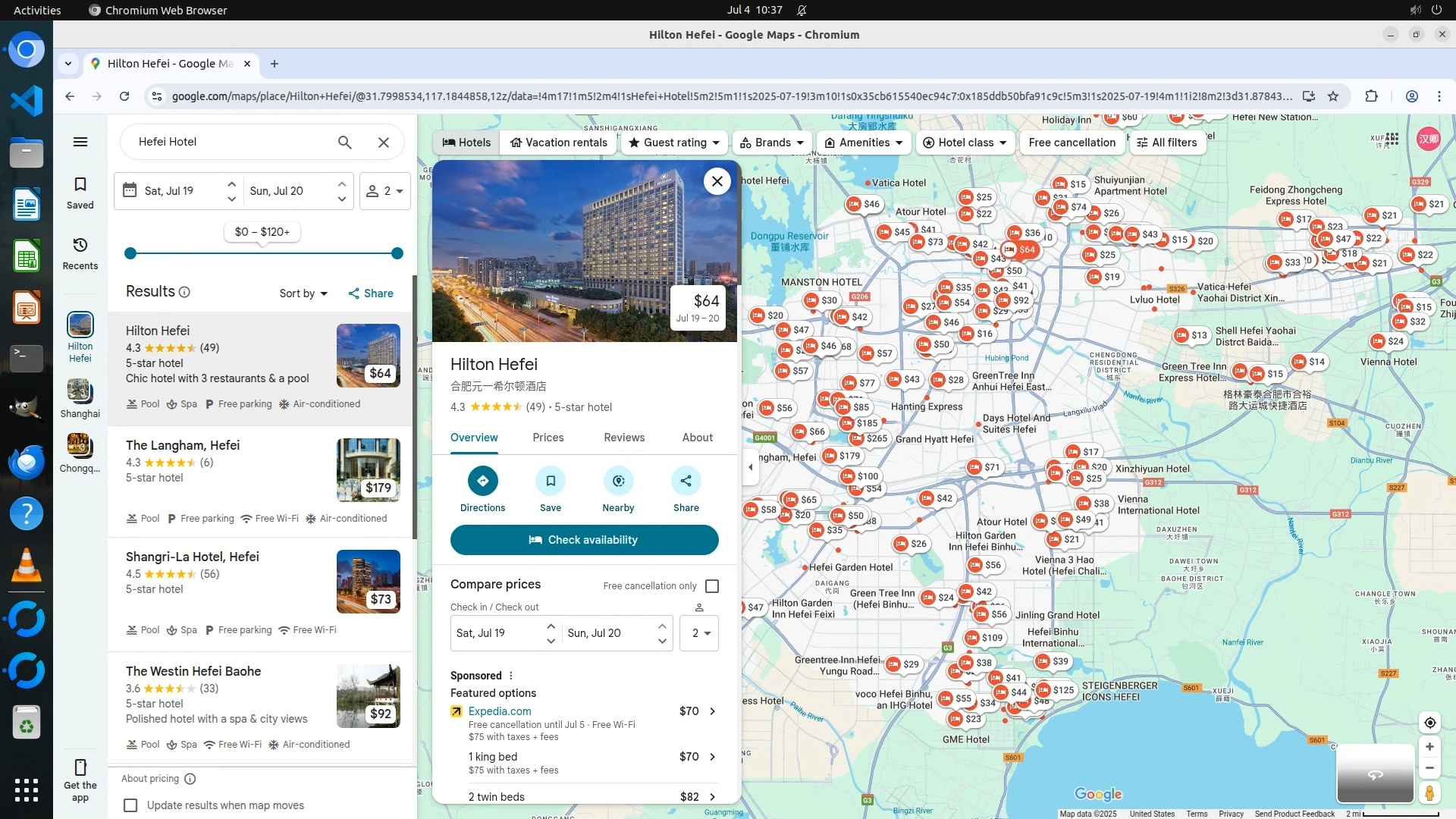This screenshot has width=1456, height=819.
Task: Click the right handle of the price slider
Action: pos(397,253)
